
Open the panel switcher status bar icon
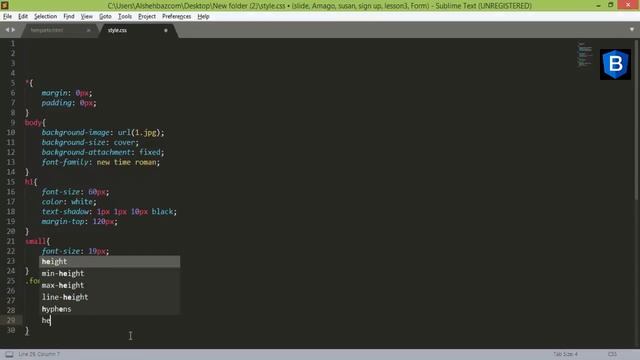pos(9,354)
